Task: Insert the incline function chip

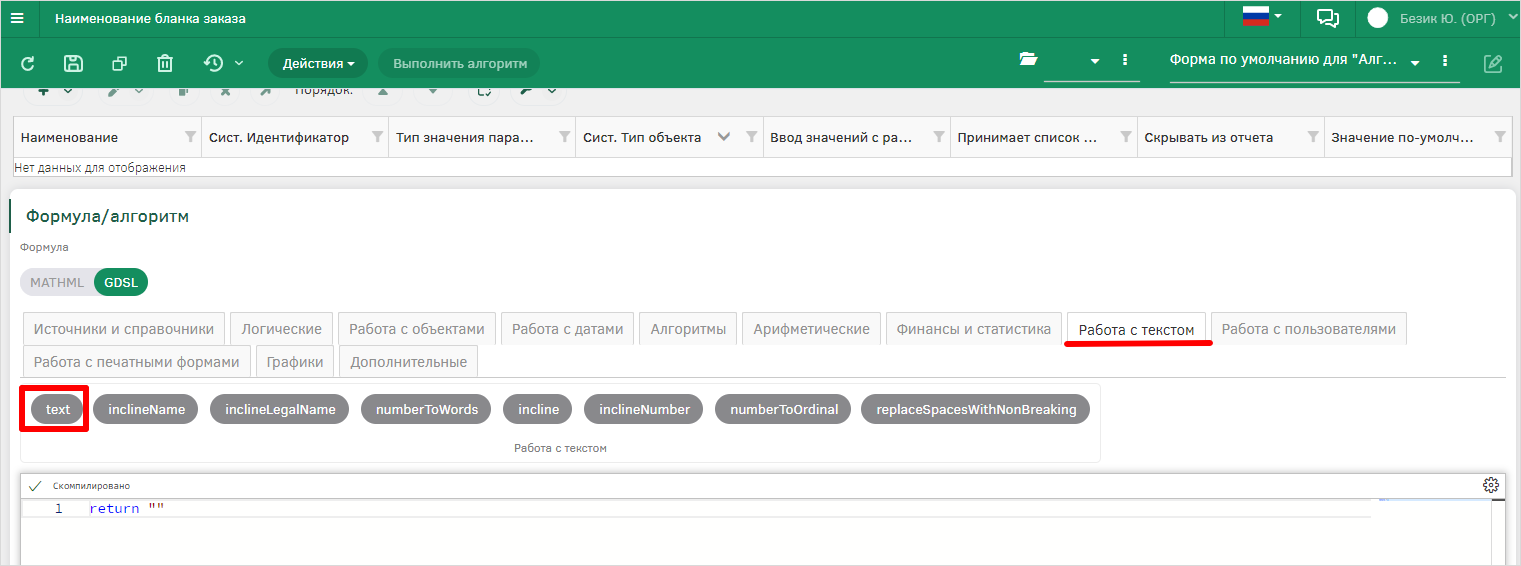Action: [538, 409]
